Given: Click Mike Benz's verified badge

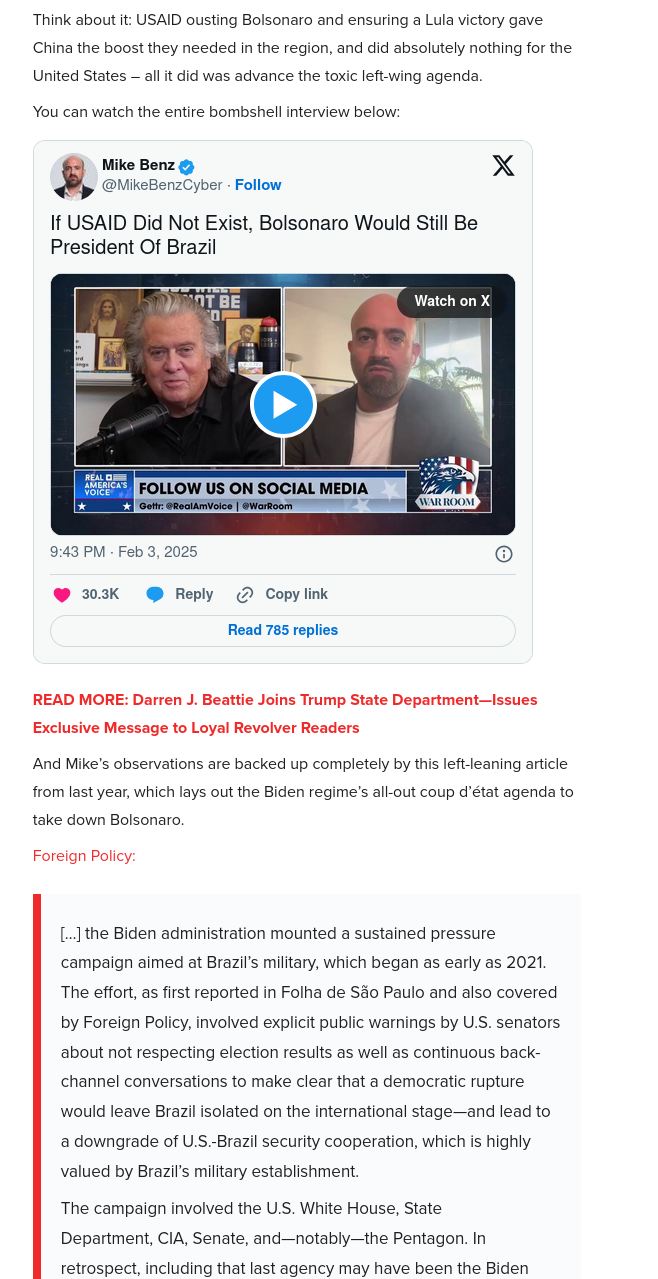Looking at the screenshot, I should 187,166.
